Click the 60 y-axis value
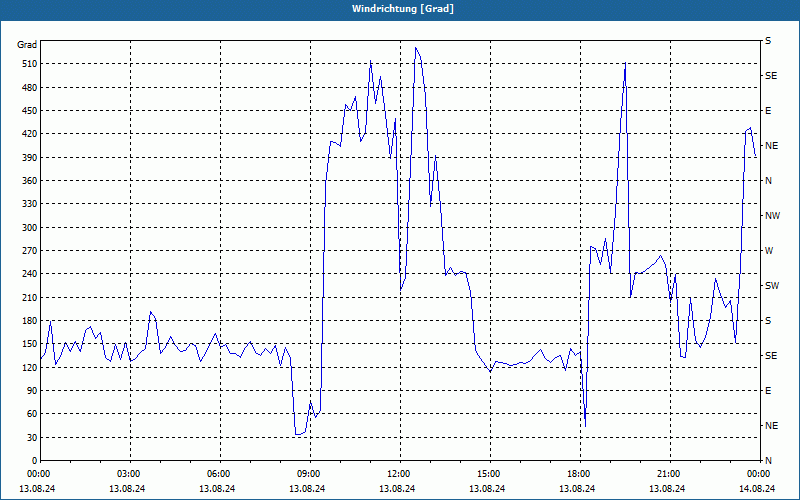The width and height of the screenshot is (800, 500). tap(32, 414)
